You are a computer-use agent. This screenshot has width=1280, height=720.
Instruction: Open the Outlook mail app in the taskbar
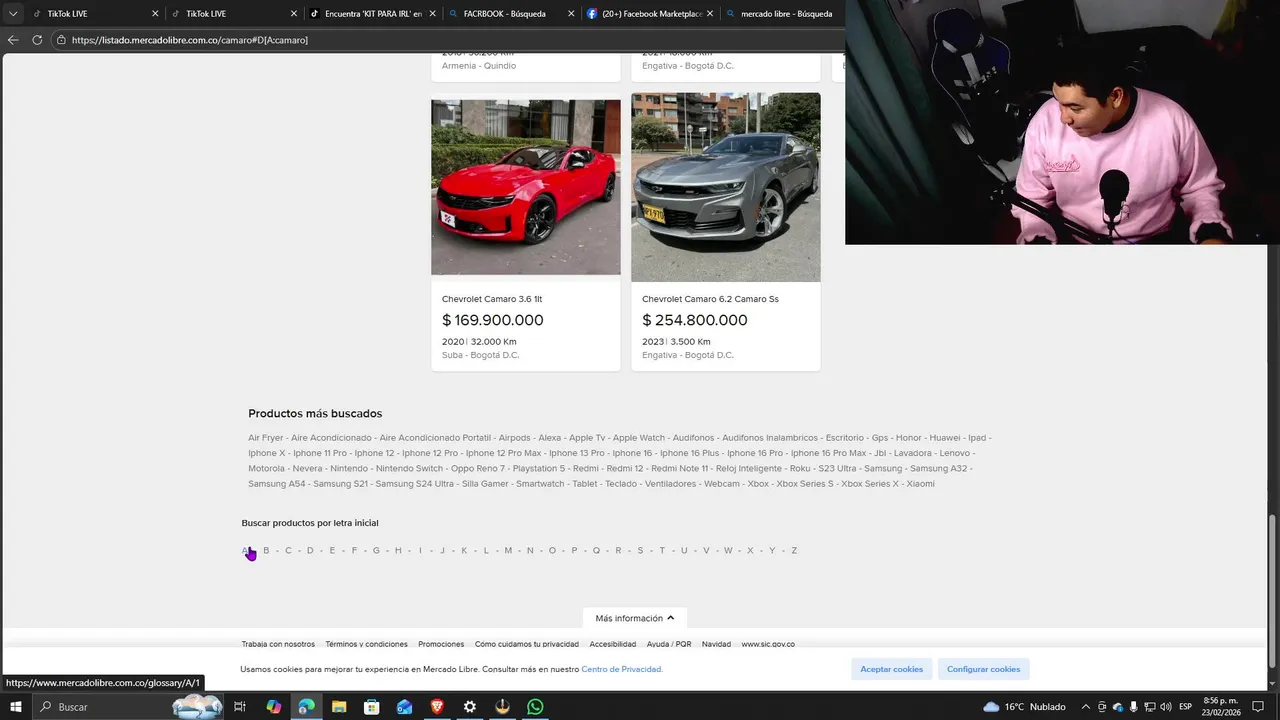404,707
